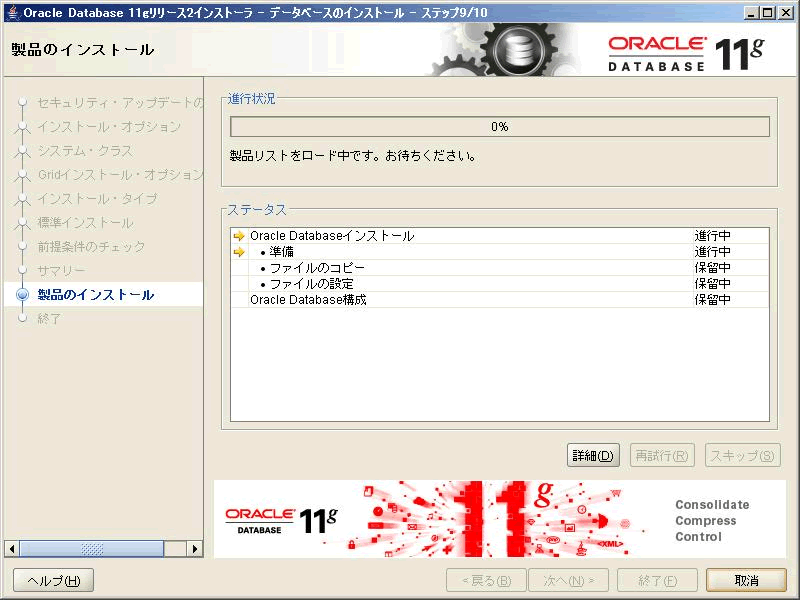Open the 詳細 details button
This screenshot has width=800, height=600.
point(593,456)
